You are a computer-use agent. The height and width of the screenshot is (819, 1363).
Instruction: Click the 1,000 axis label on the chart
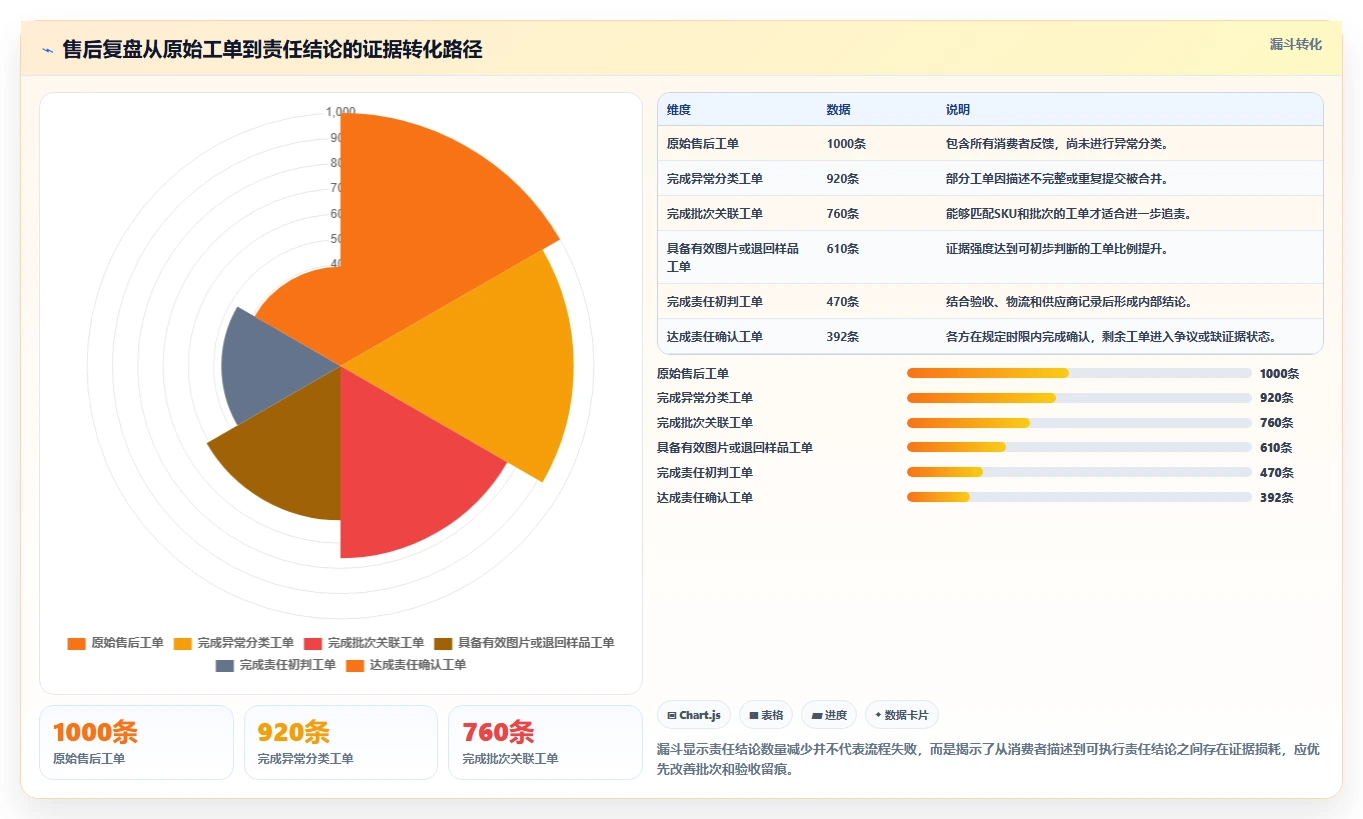pyautogui.click(x=341, y=112)
